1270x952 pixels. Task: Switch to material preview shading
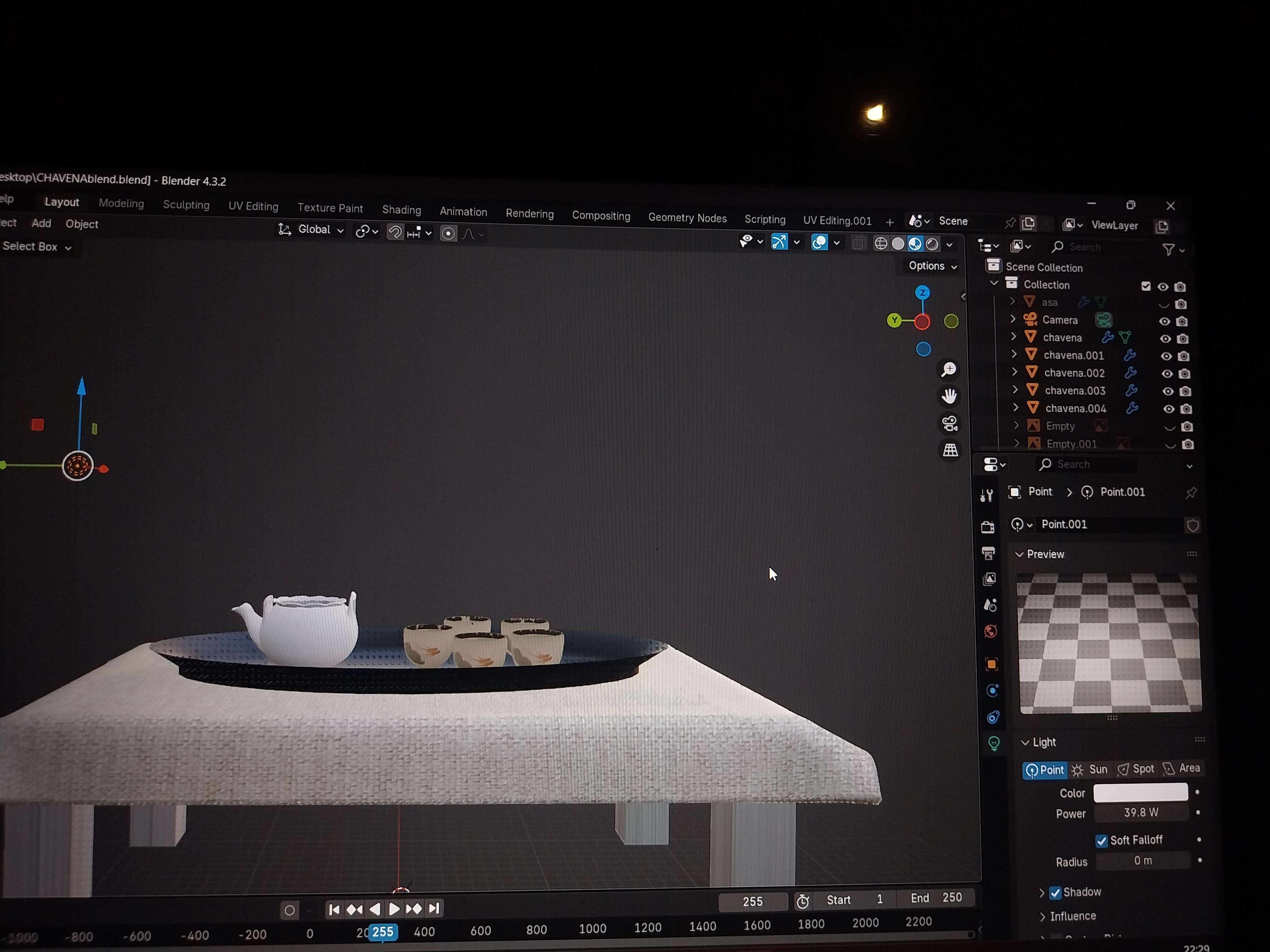[915, 244]
